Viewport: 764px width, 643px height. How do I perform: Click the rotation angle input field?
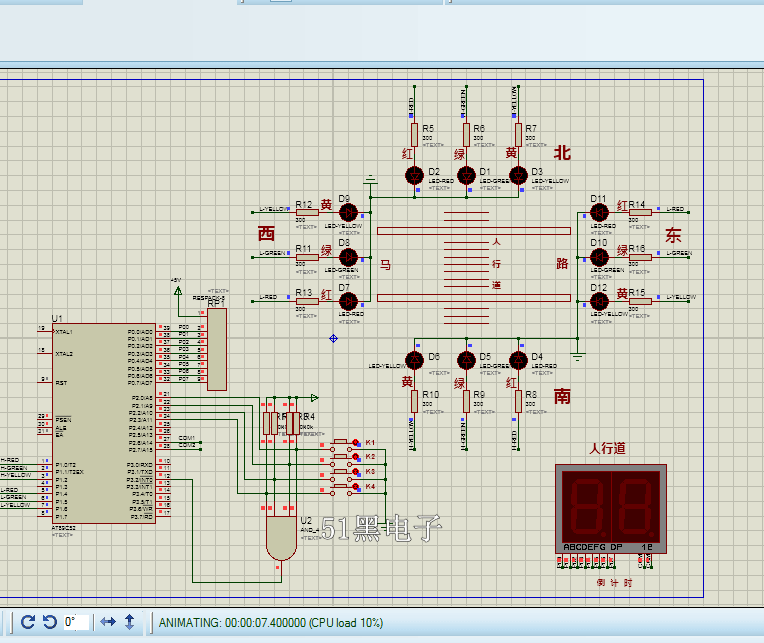(76, 622)
